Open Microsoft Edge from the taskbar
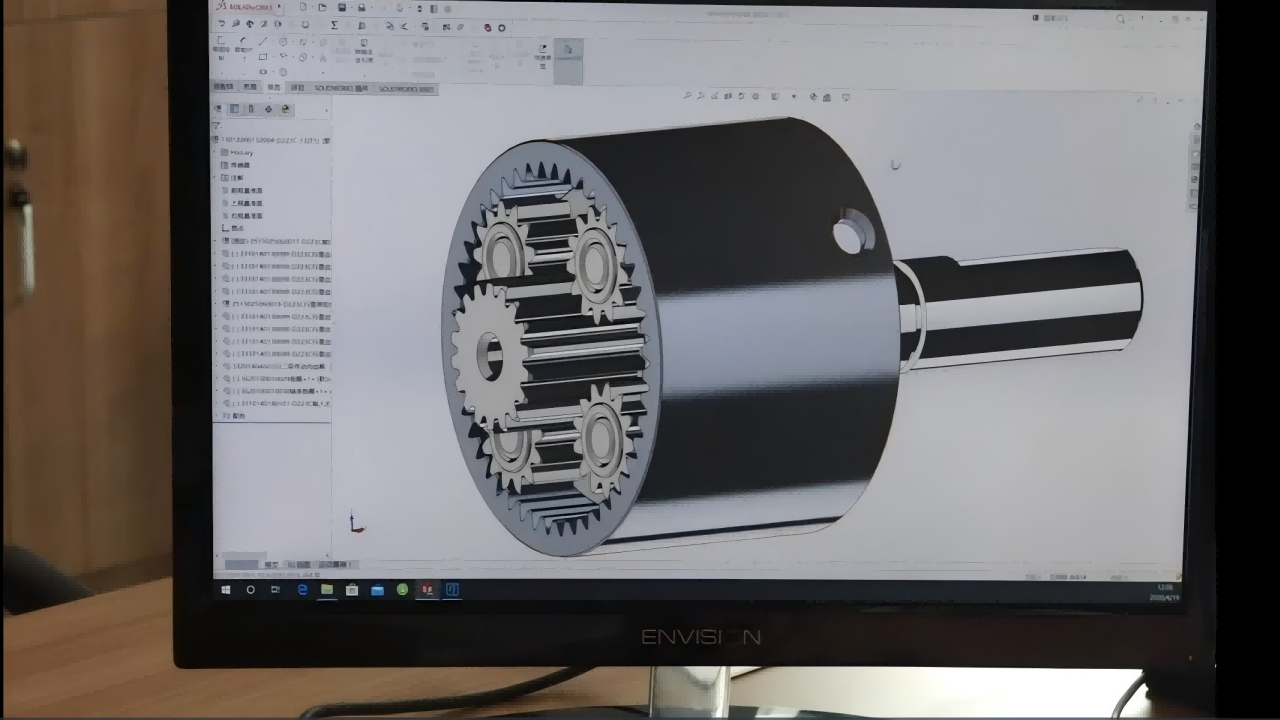The image size is (1280, 720). (302, 590)
